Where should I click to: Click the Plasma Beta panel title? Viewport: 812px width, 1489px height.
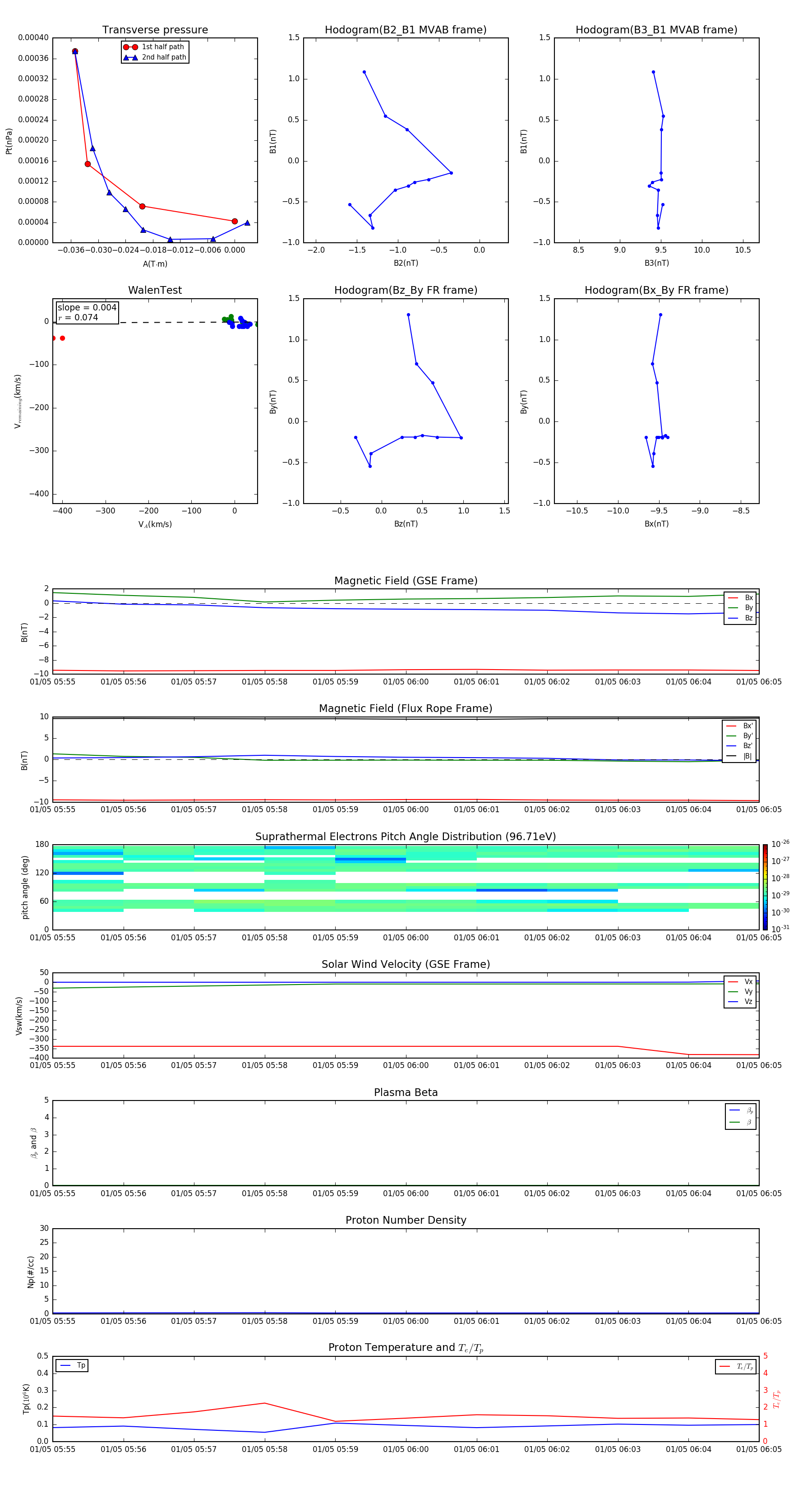pos(405,1092)
